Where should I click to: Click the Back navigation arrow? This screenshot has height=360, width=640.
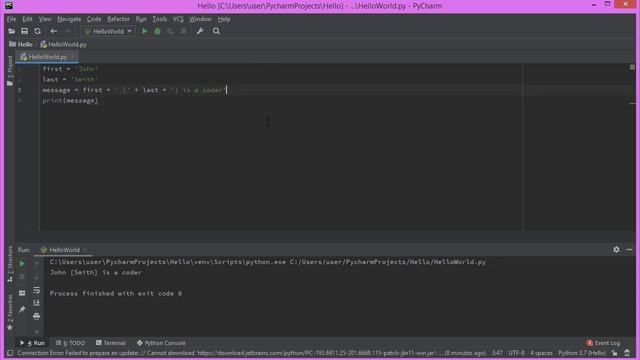tap(53, 31)
